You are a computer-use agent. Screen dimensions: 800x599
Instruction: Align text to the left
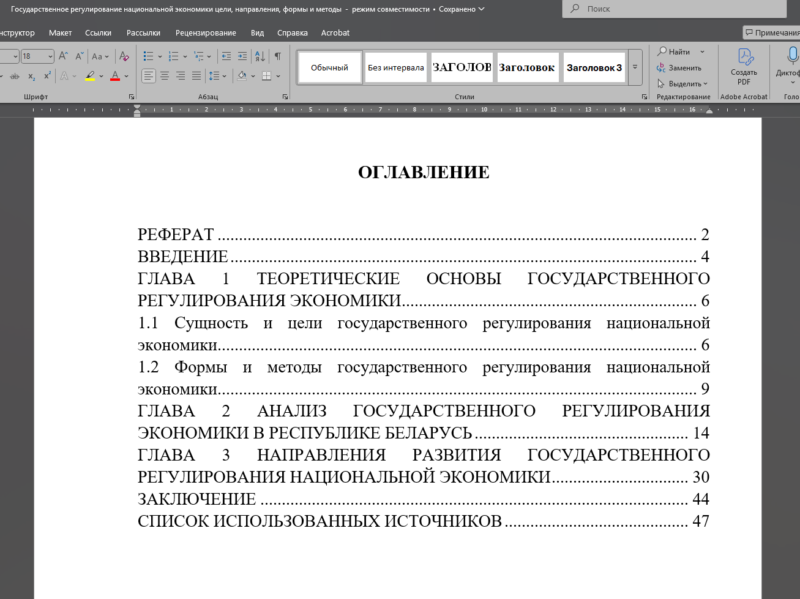coord(148,76)
